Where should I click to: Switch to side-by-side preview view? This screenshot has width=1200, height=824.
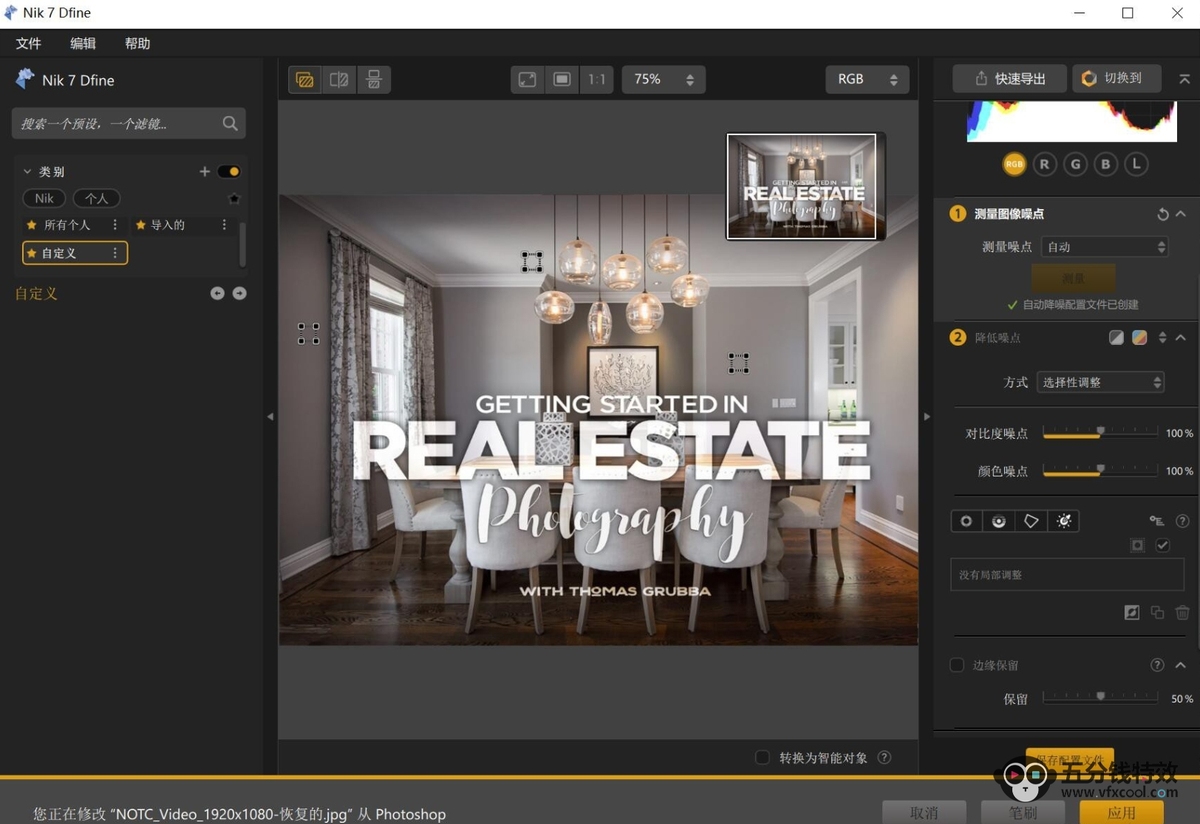pyautogui.click(x=373, y=80)
